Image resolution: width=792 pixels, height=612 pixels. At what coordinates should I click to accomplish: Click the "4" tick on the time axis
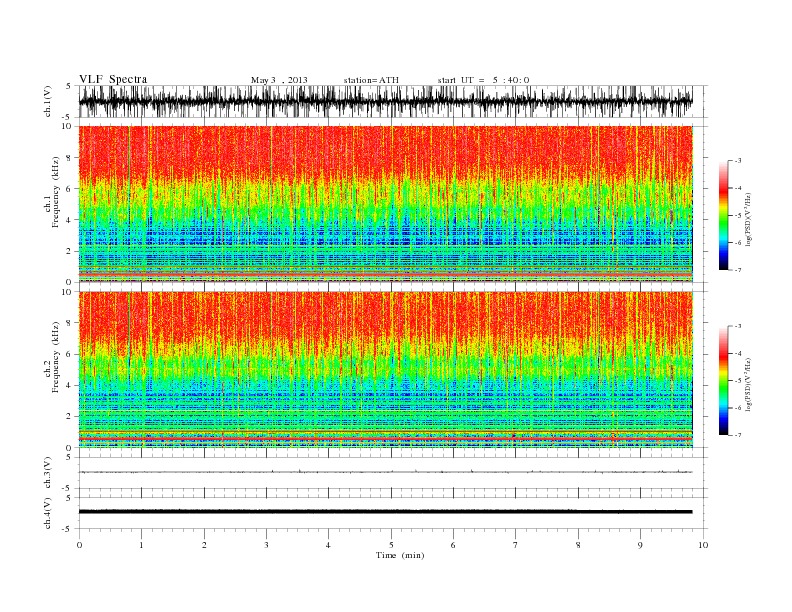[x=328, y=545]
